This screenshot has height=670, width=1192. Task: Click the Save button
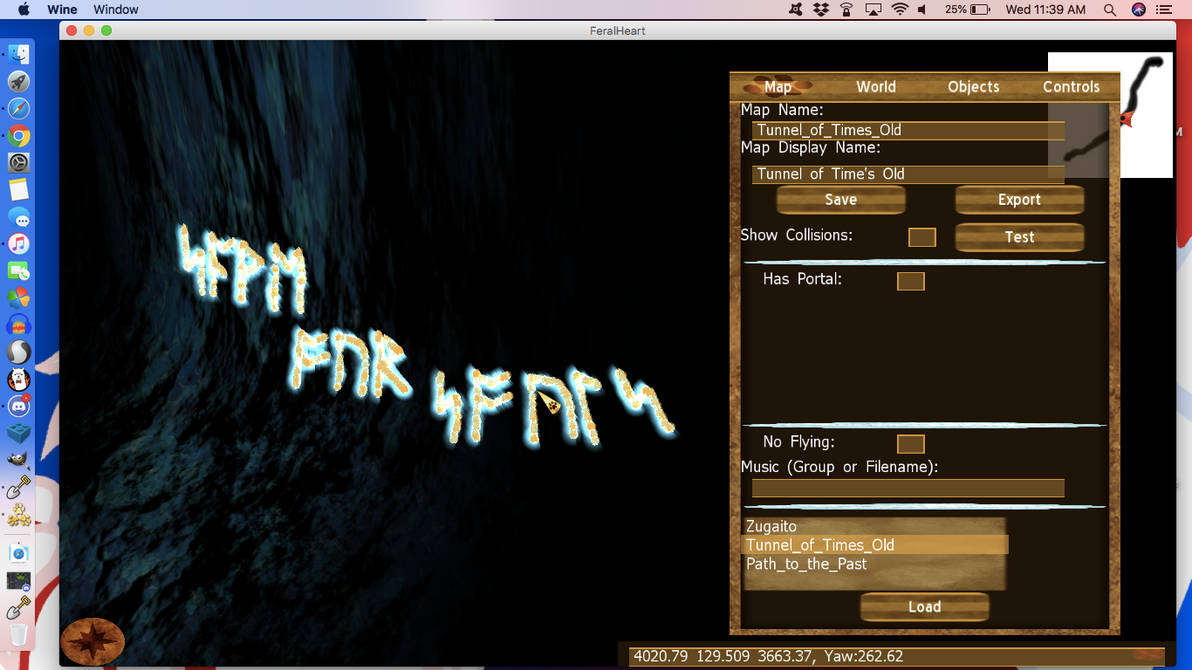(841, 200)
